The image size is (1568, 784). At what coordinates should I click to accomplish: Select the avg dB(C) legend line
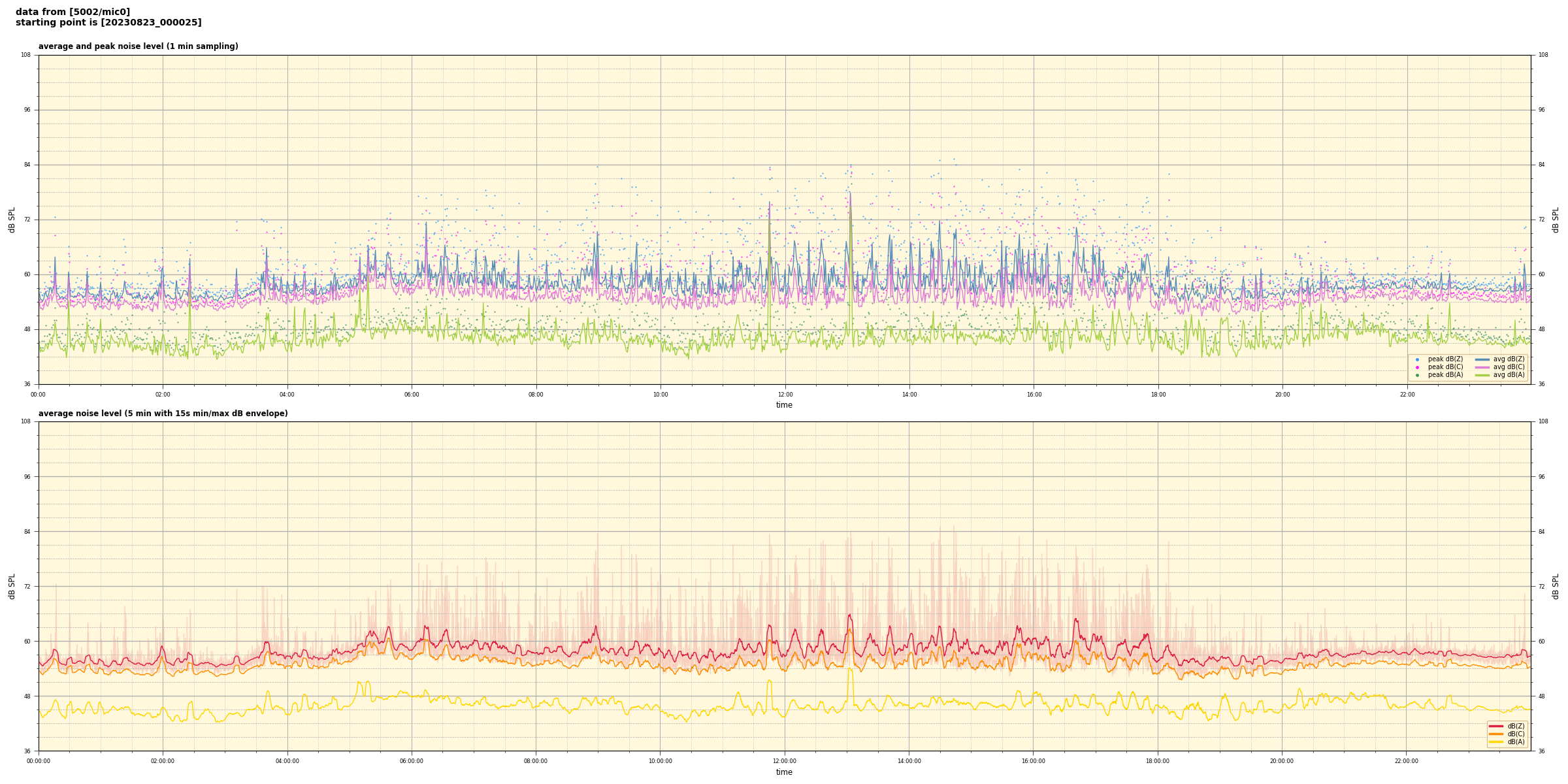(1482, 367)
